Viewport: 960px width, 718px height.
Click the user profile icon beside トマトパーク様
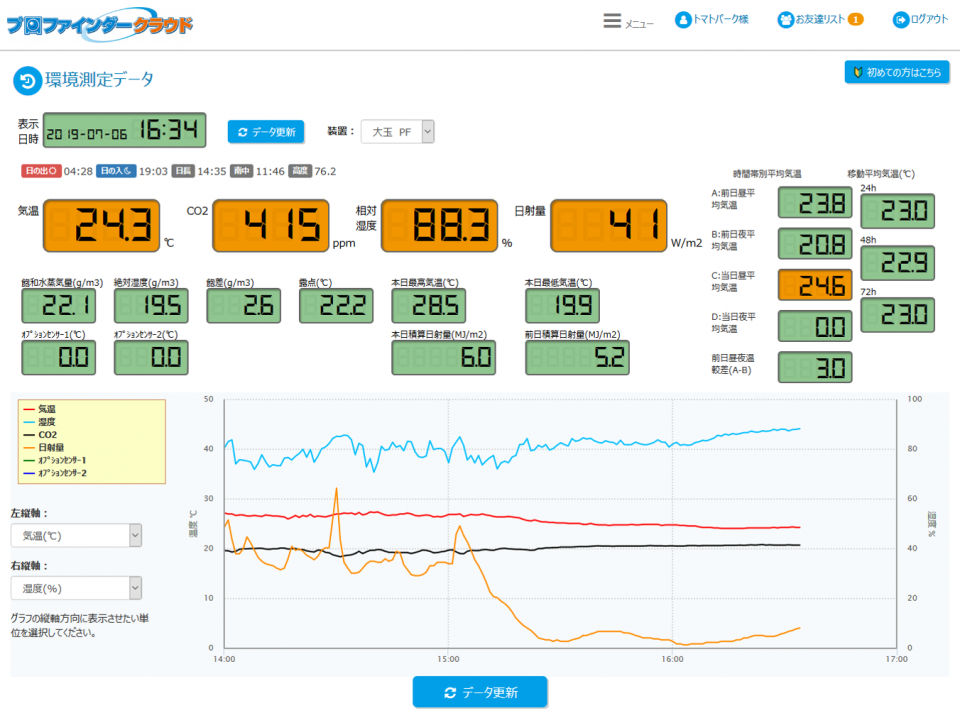click(x=683, y=19)
